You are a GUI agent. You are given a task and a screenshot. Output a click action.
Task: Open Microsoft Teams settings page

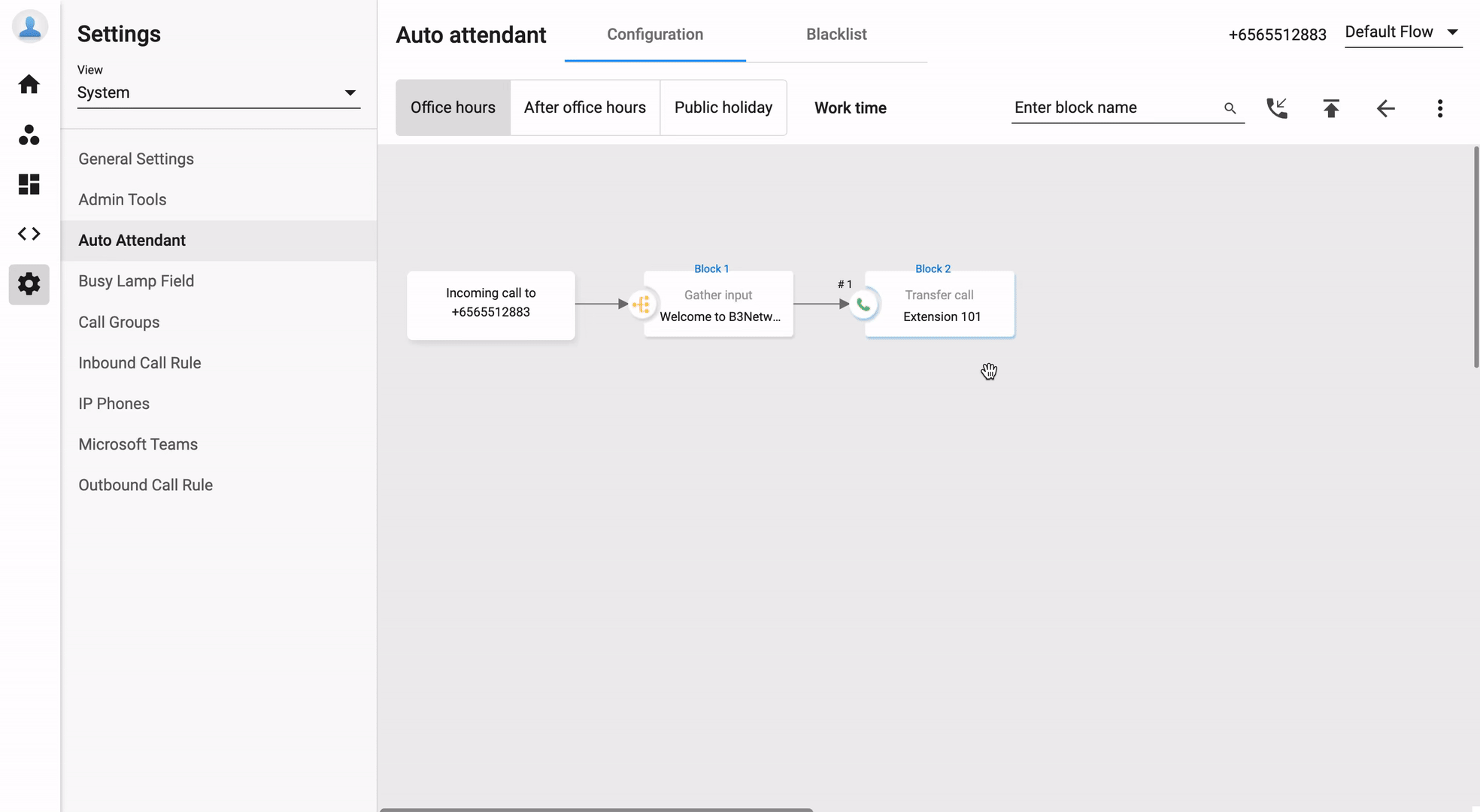(x=138, y=444)
